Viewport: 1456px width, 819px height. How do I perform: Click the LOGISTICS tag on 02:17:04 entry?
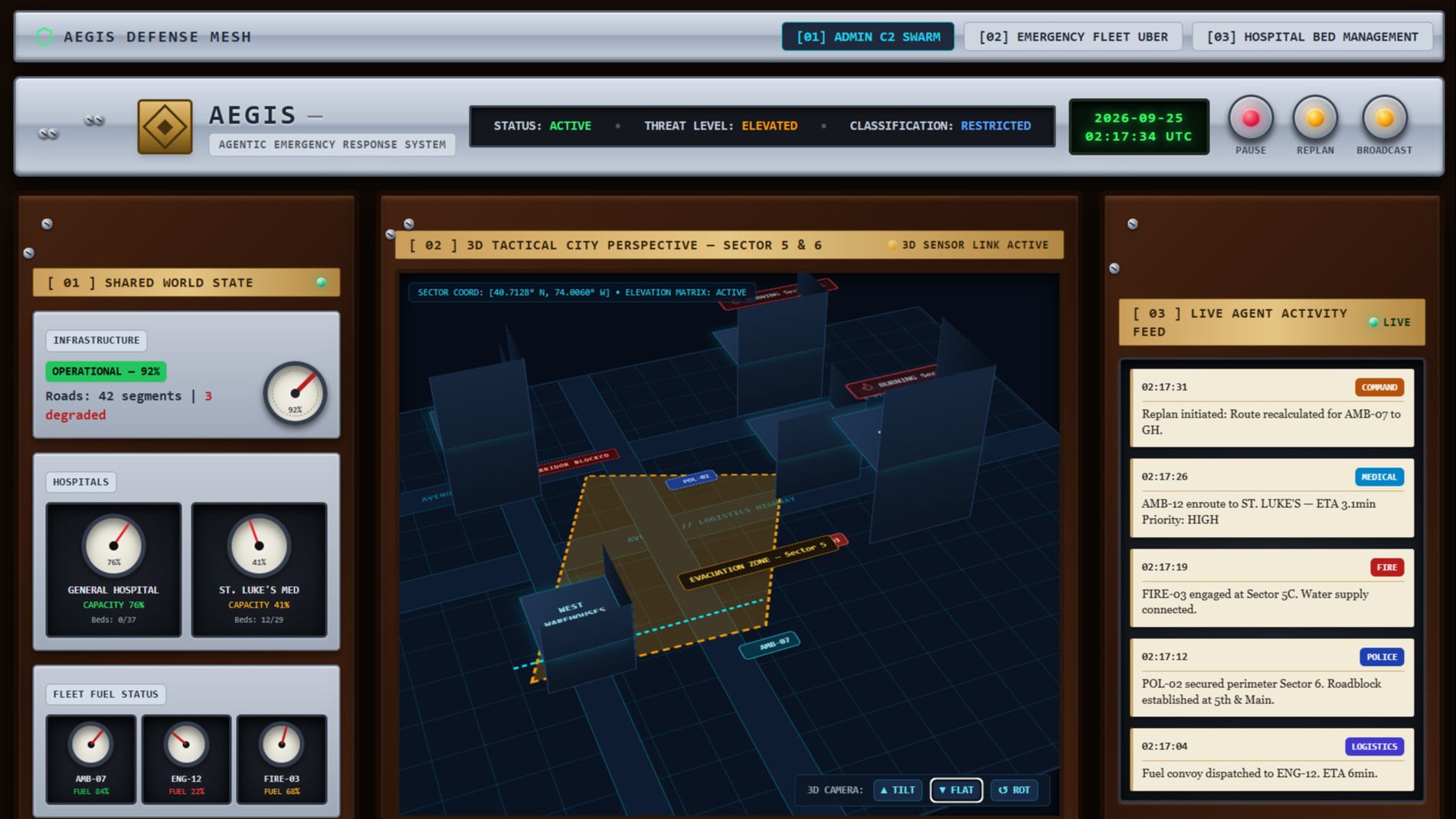[1374, 747]
